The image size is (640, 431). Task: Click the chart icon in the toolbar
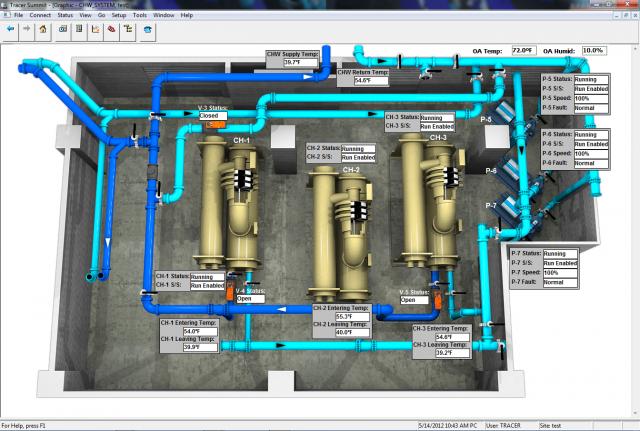tap(95, 29)
